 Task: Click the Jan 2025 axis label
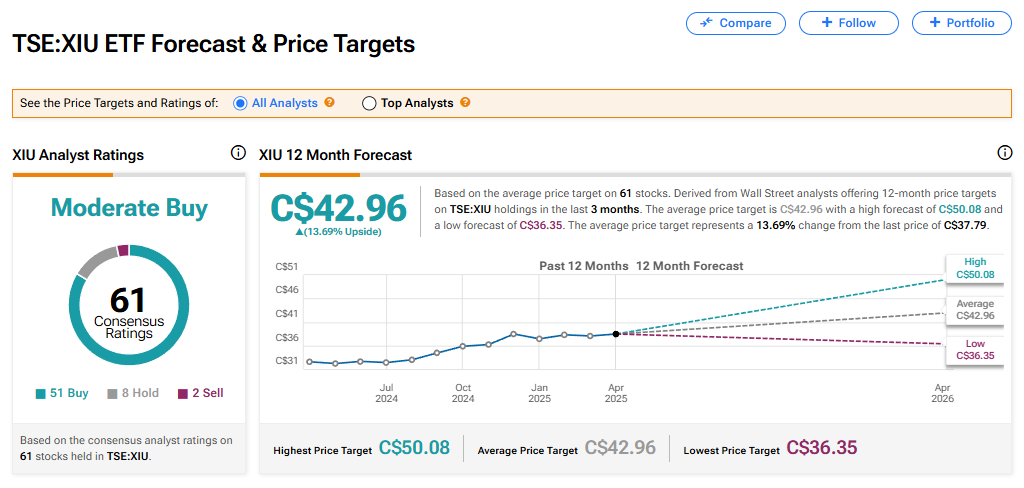(x=539, y=393)
